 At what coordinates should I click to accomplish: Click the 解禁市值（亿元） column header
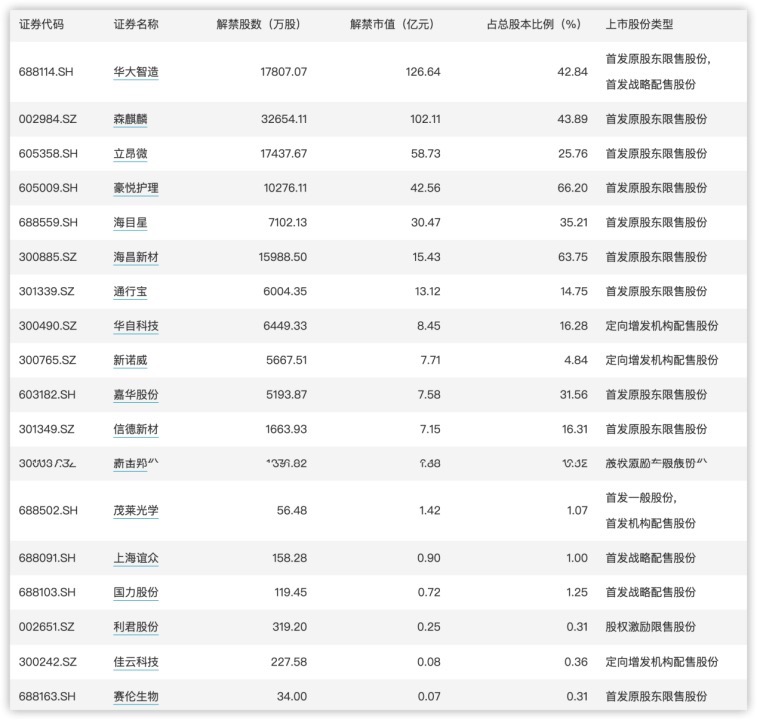[395, 24]
